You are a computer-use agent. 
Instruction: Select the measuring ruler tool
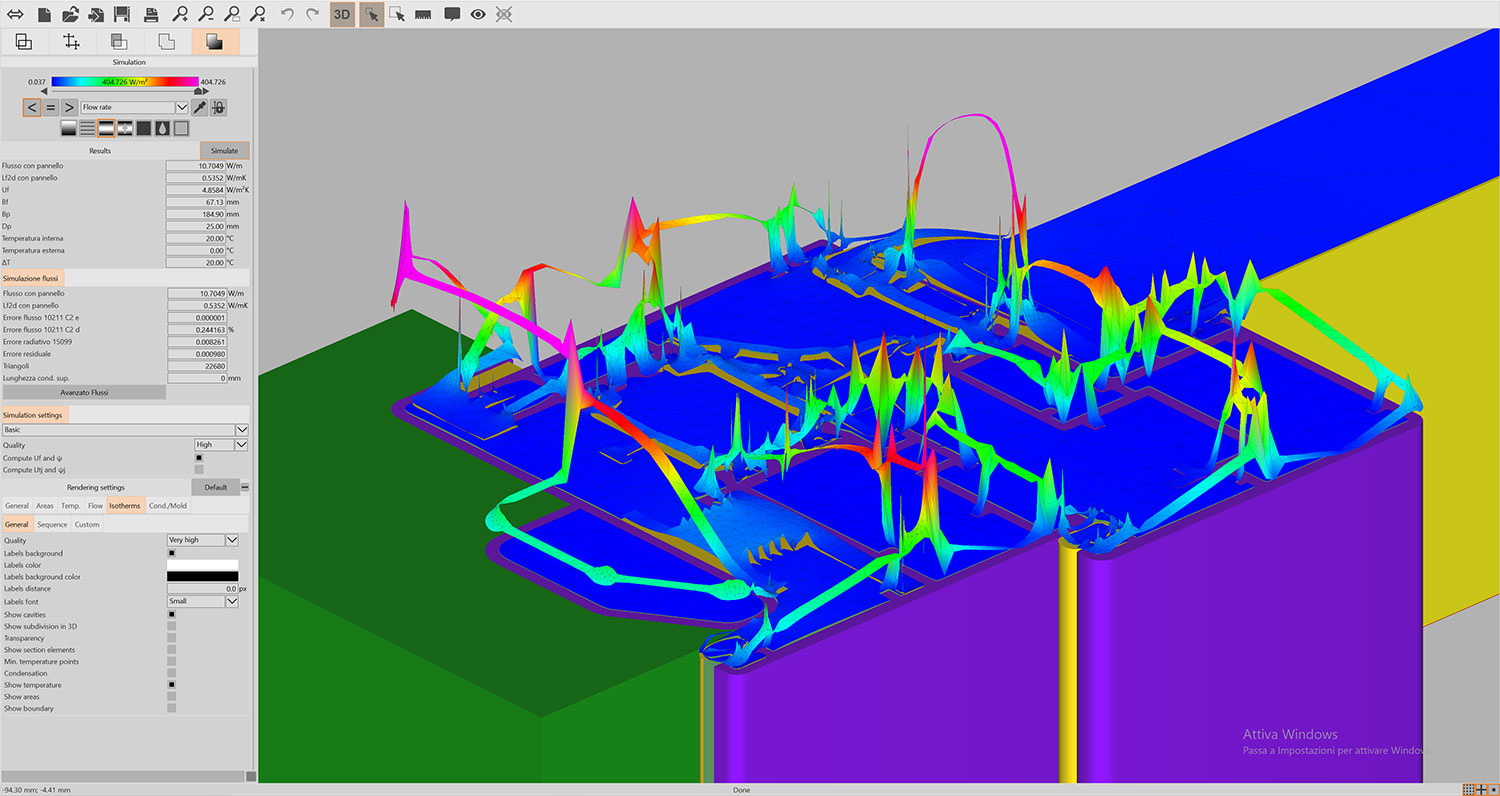coord(424,14)
